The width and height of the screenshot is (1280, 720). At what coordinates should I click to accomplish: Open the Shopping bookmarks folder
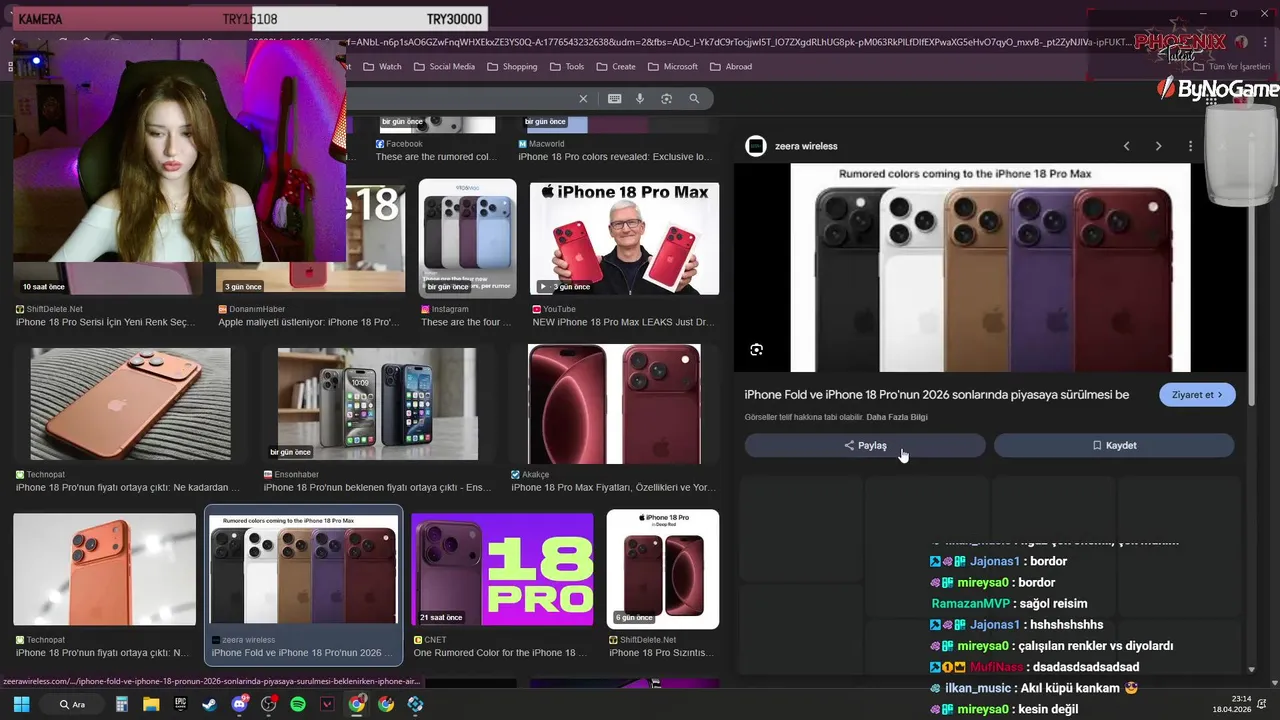tap(512, 67)
